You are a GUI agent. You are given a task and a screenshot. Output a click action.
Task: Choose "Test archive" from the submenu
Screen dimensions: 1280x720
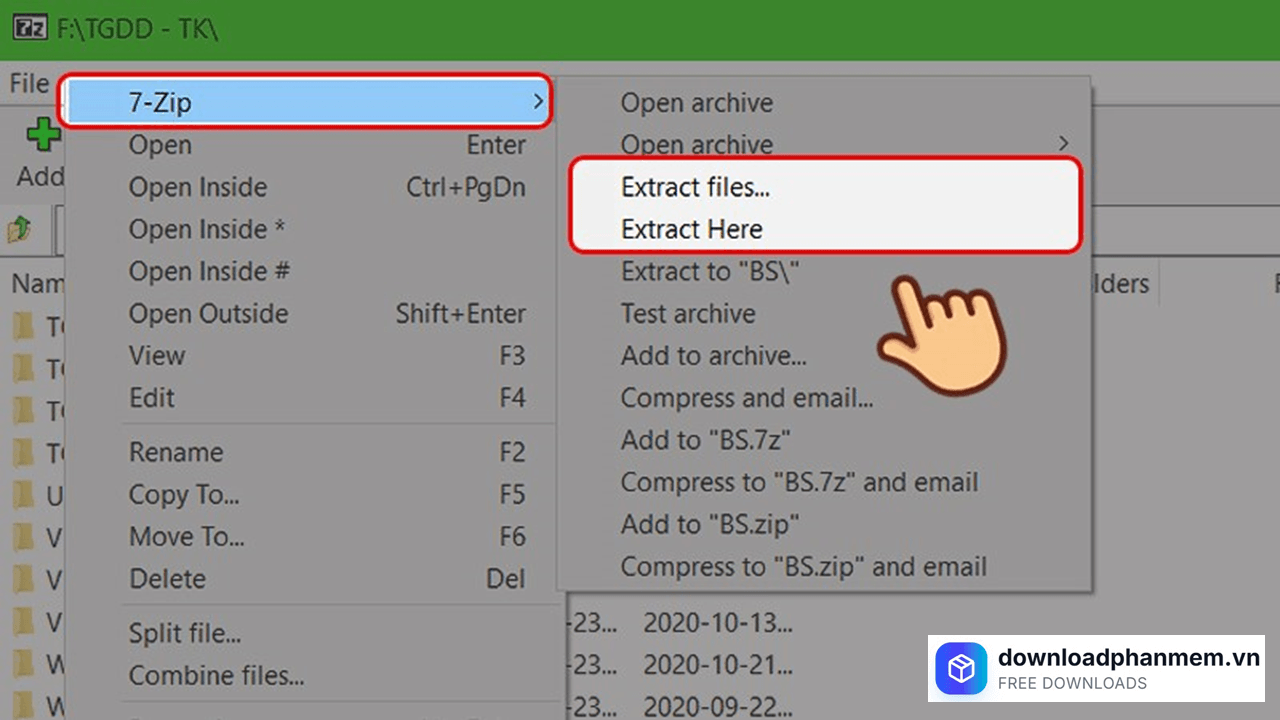pos(688,313)
